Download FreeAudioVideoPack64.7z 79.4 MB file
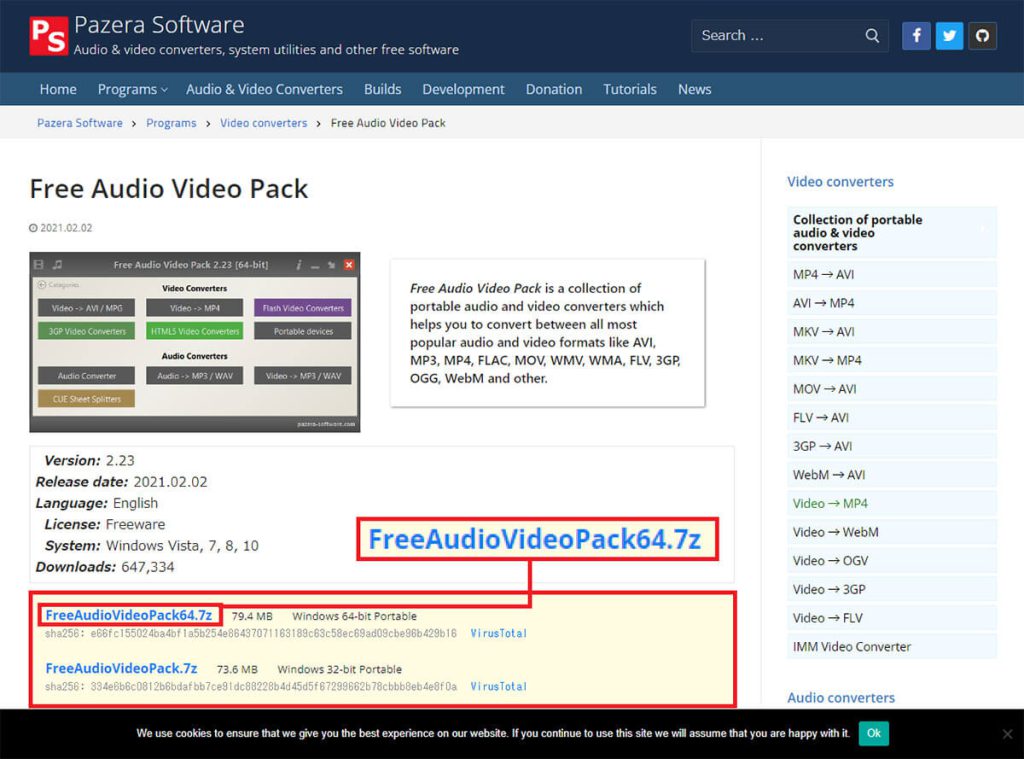 click(129, 615)
